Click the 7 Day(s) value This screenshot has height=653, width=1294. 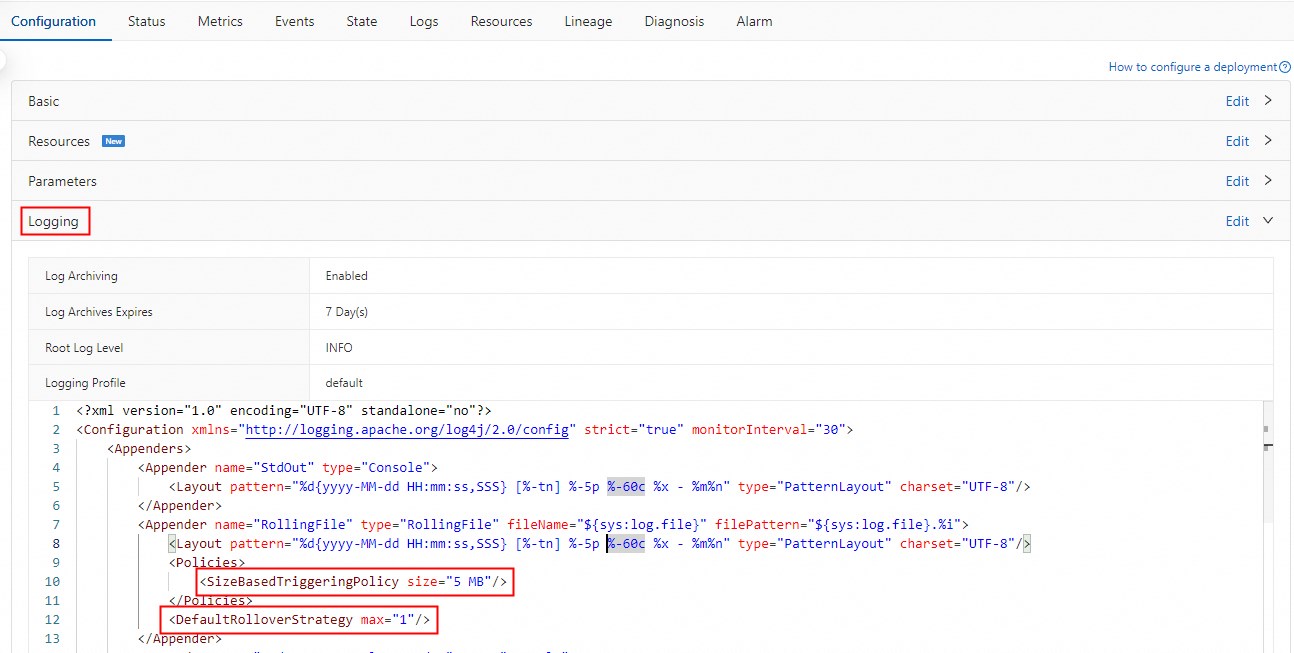346,312
